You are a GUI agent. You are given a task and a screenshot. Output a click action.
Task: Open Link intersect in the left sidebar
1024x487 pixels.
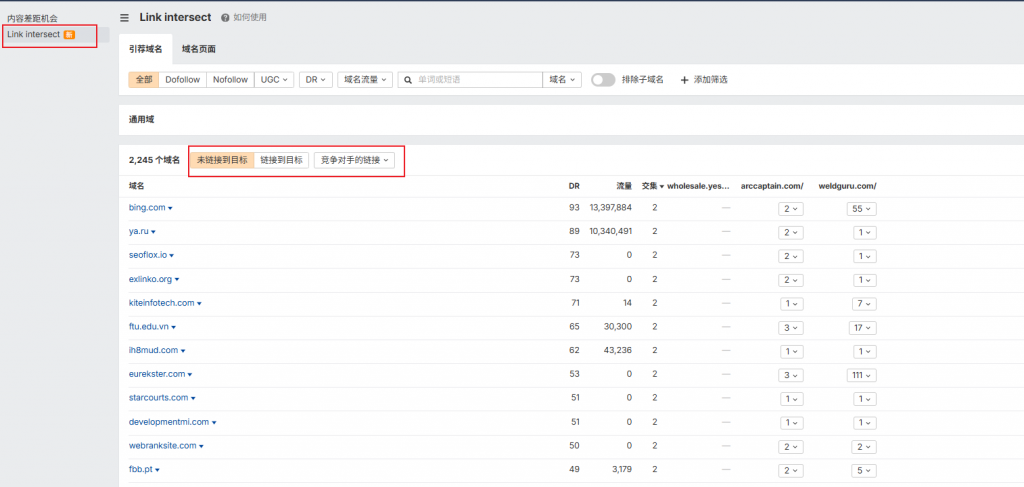coord(34,34)
